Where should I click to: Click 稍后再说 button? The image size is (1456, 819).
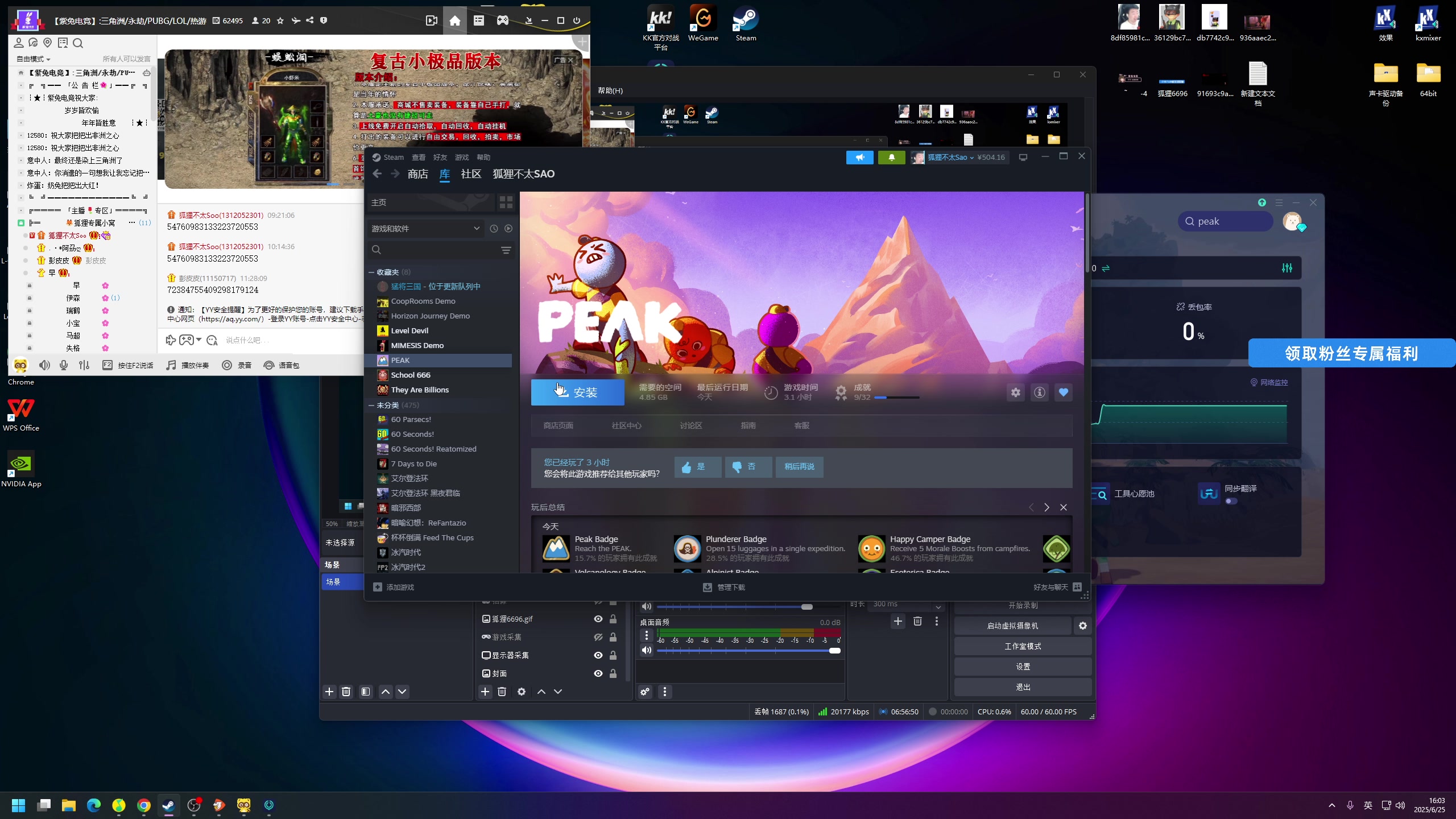pyautogui.click(x=799, y=467)
